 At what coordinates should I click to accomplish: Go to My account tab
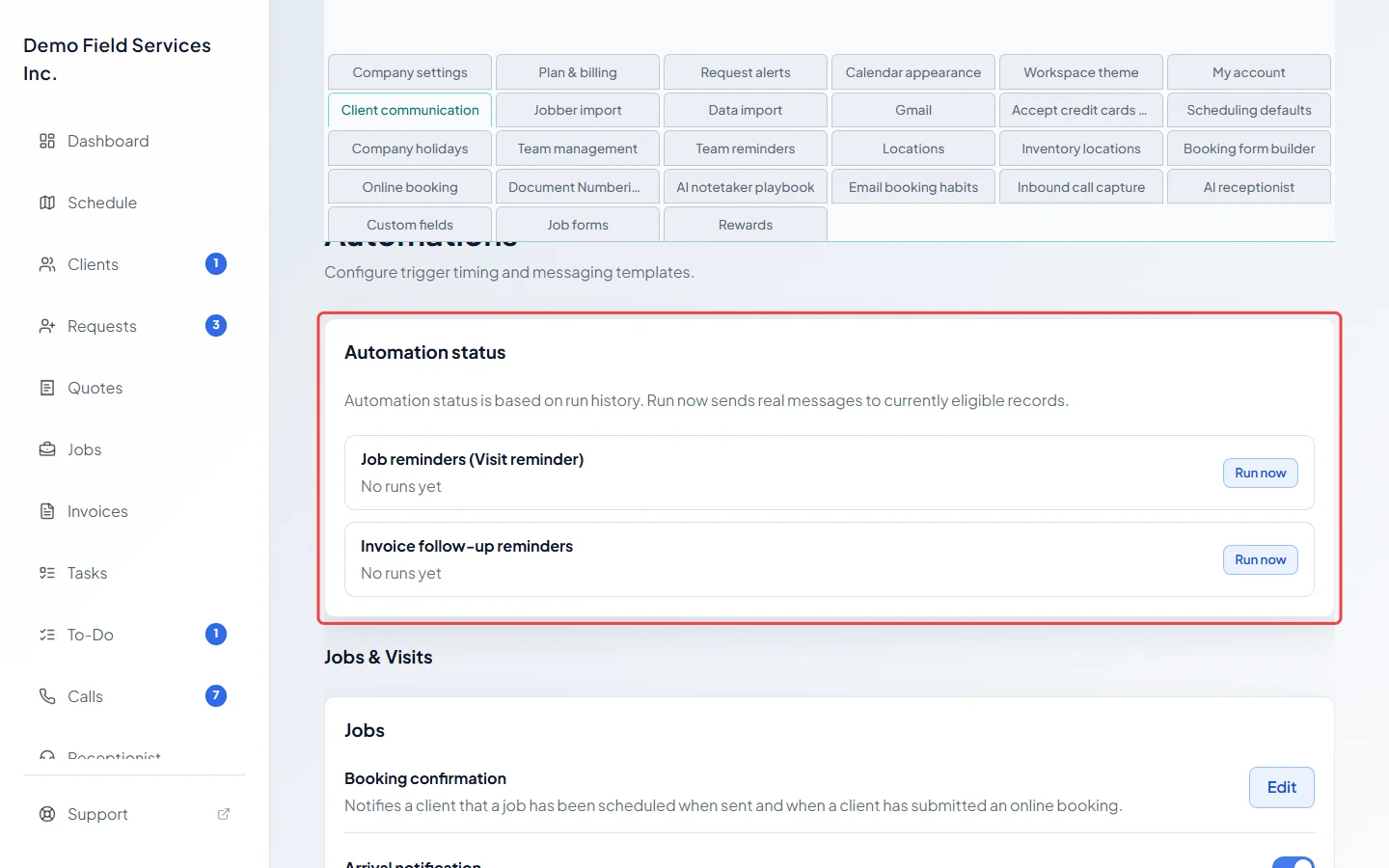[x=1249, y=72]
